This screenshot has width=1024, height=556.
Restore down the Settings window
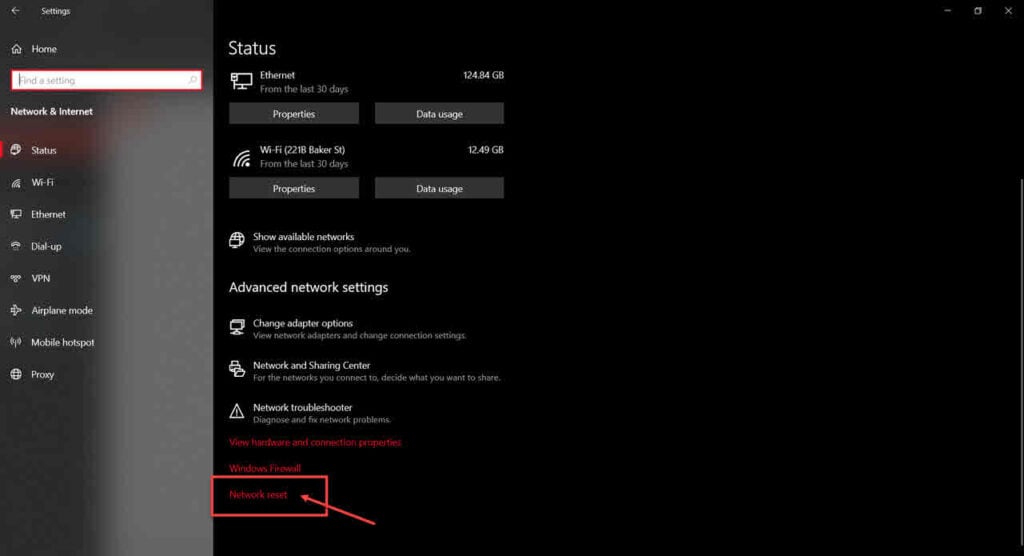tap(978, 10)
